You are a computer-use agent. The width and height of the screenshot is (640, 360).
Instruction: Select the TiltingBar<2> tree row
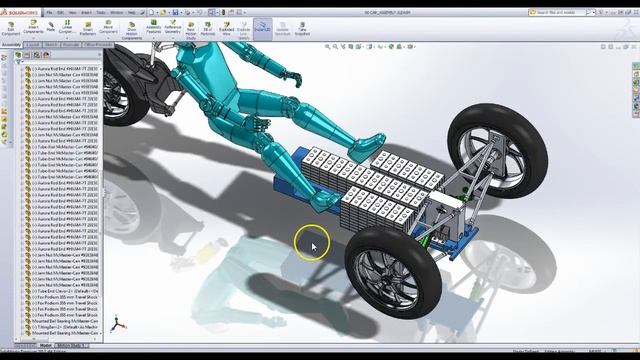pos(62,327)
